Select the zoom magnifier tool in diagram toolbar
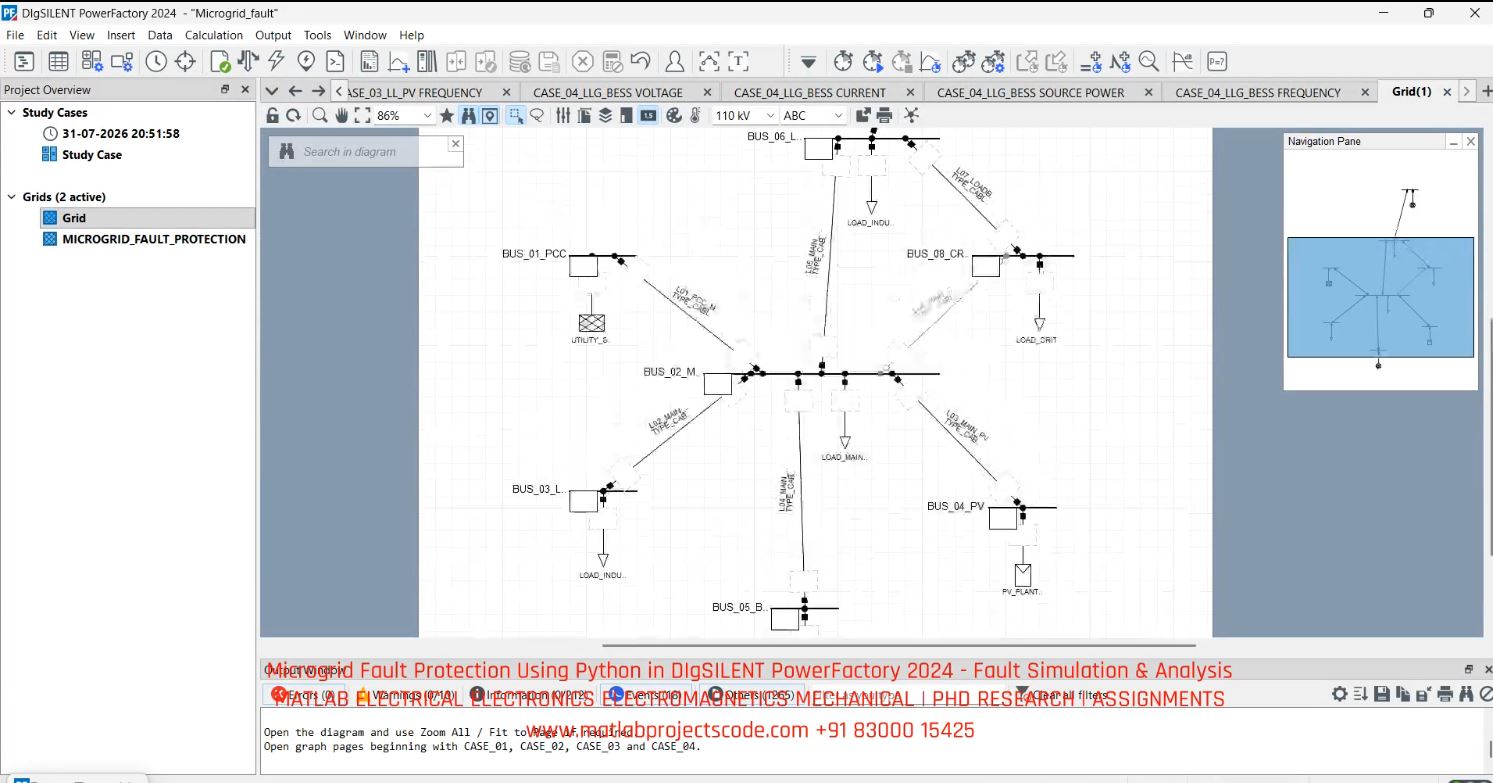 320,115
